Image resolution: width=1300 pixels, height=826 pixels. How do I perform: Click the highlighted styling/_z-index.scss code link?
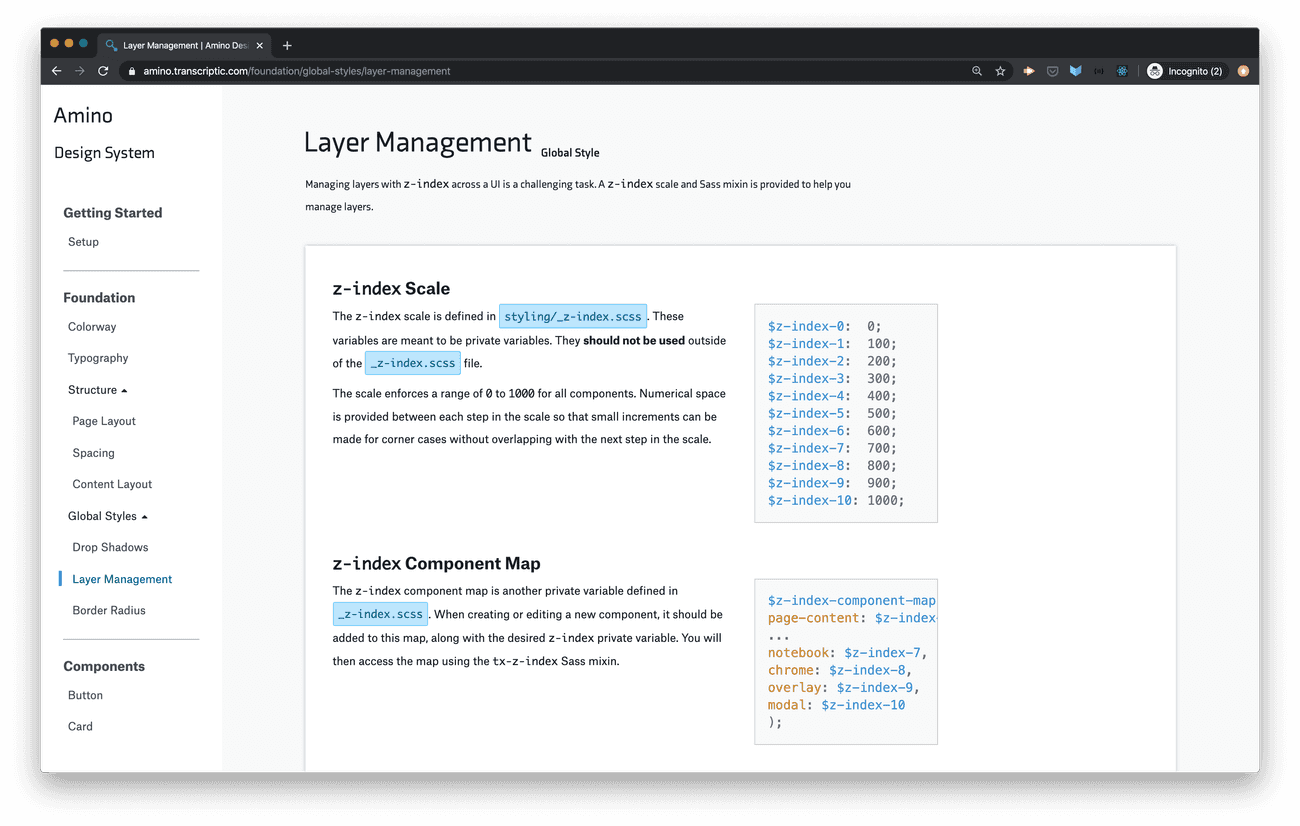[x=572, y=315]
